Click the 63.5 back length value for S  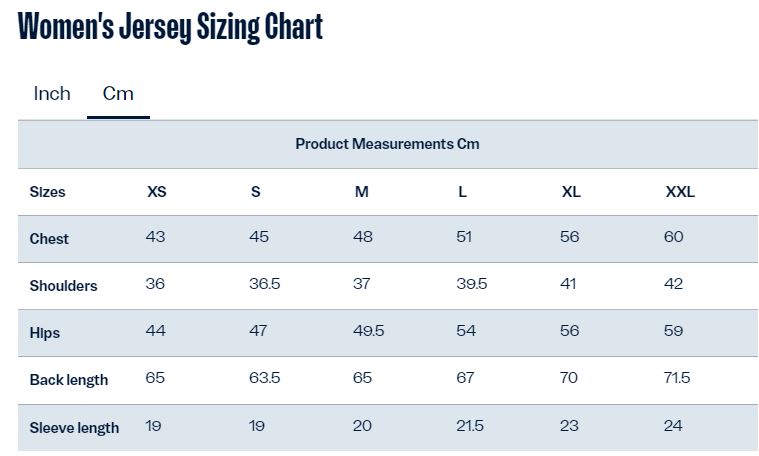tap(264, 378)
